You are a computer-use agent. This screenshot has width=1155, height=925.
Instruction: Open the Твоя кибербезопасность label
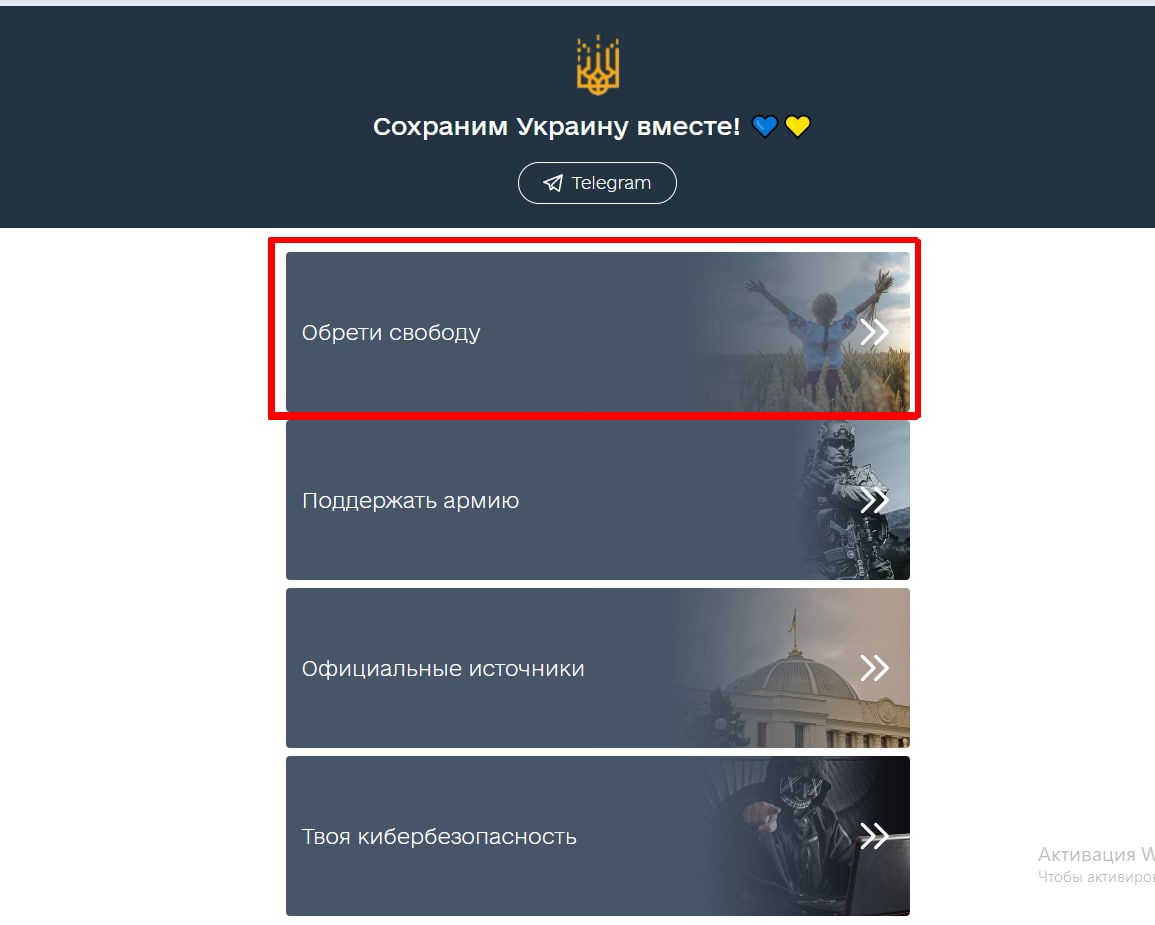[x=439, y=836]
